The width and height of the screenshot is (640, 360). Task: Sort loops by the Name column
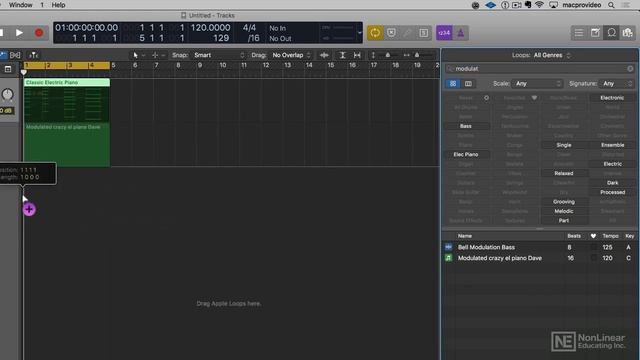point(465,236)
